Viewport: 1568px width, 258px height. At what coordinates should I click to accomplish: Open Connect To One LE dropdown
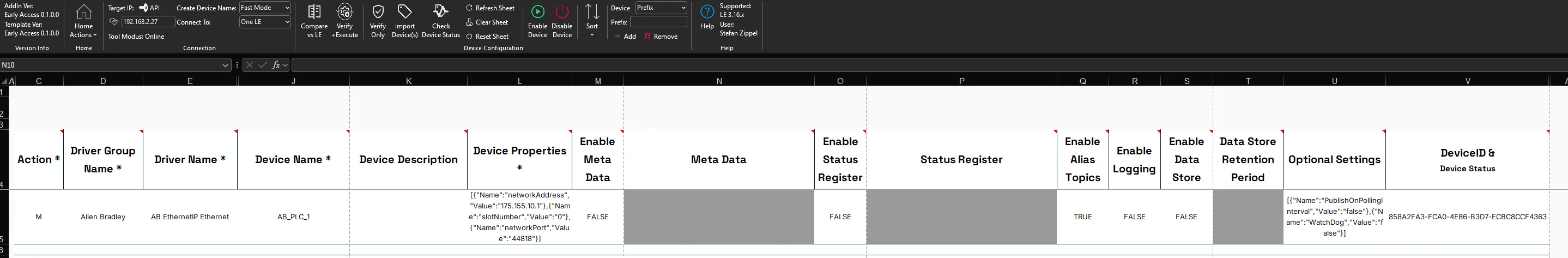(x=265, y=22)
